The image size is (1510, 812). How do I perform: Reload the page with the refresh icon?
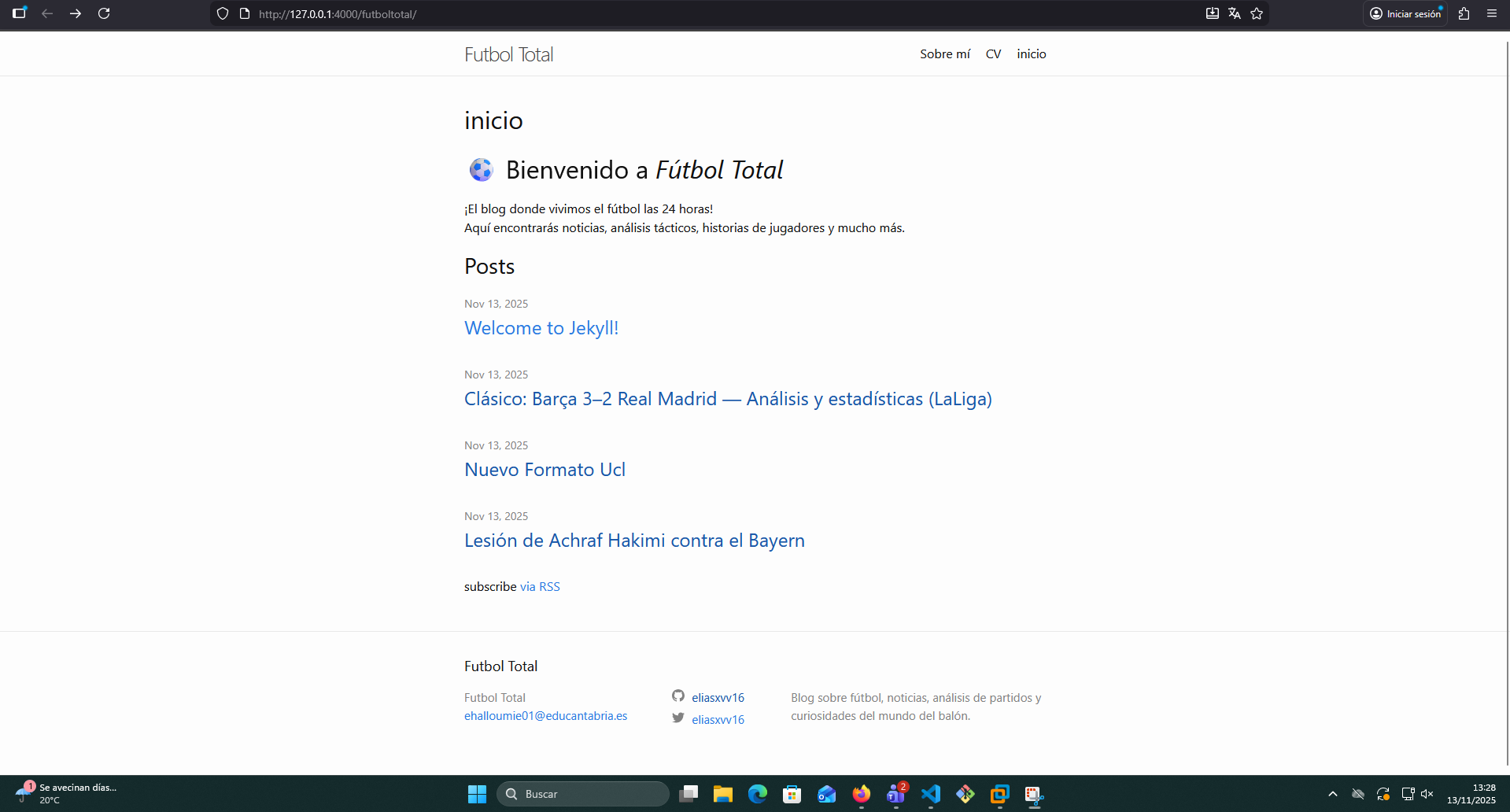point(104,13)
